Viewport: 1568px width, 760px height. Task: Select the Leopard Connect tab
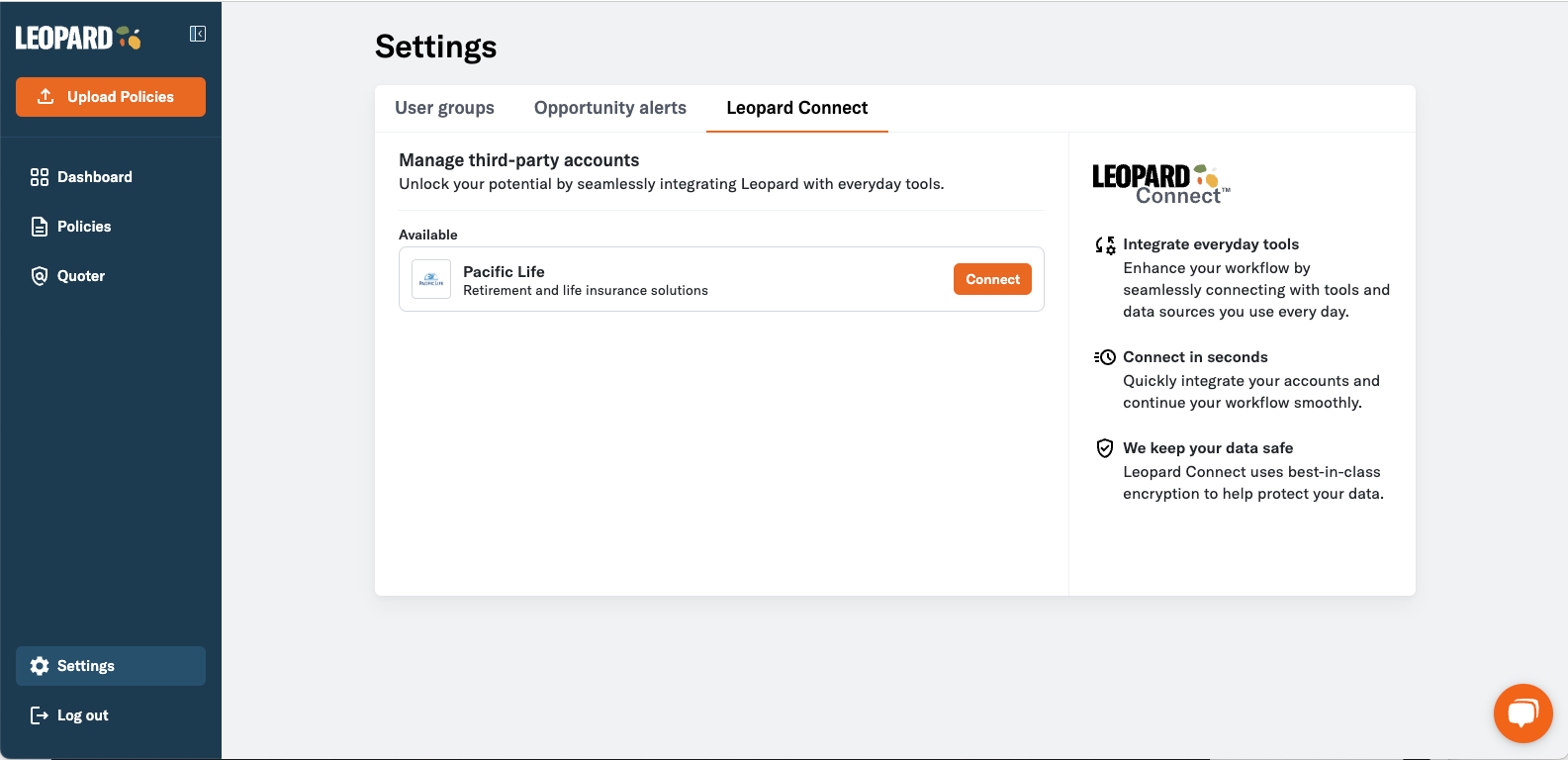click(x=796, y=108)
